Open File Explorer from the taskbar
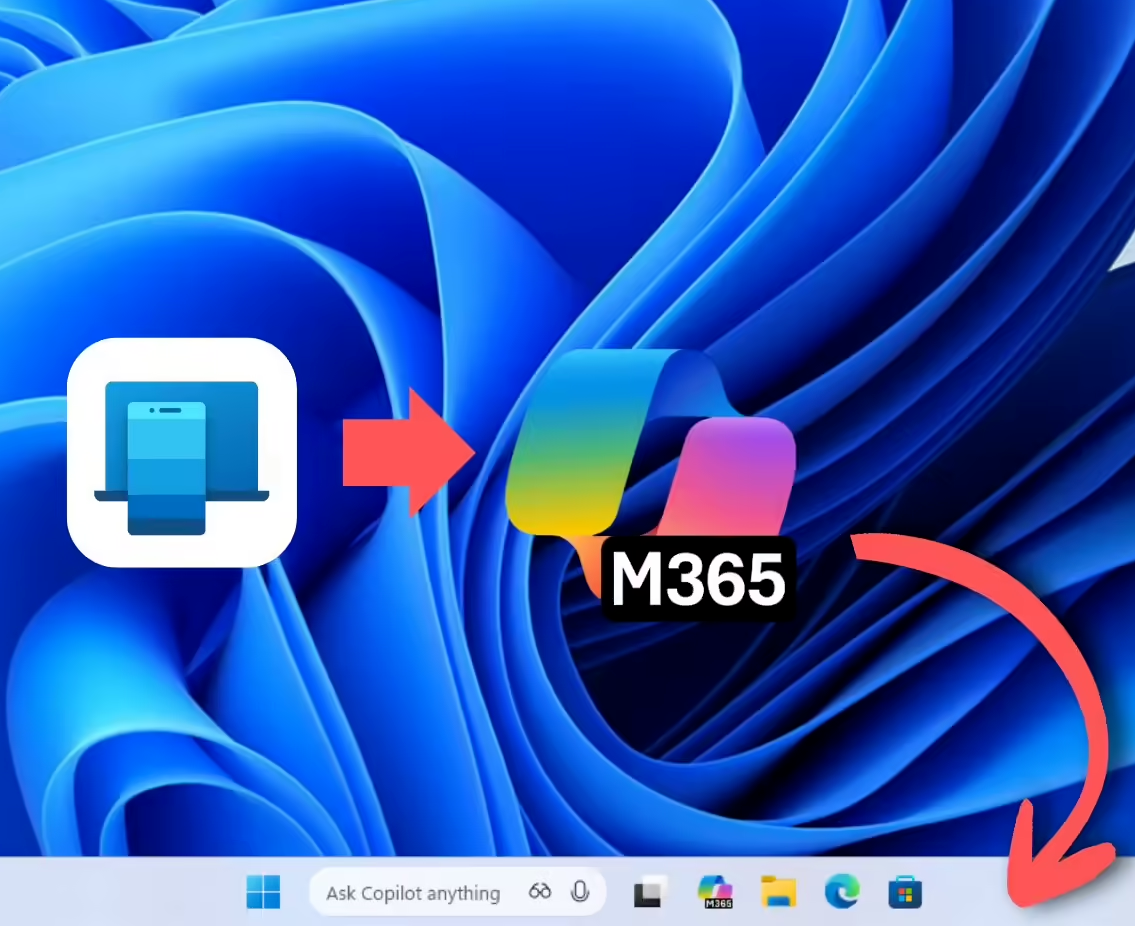The height and width of the screenshot is (926, 1135). (x=777, y=892)
